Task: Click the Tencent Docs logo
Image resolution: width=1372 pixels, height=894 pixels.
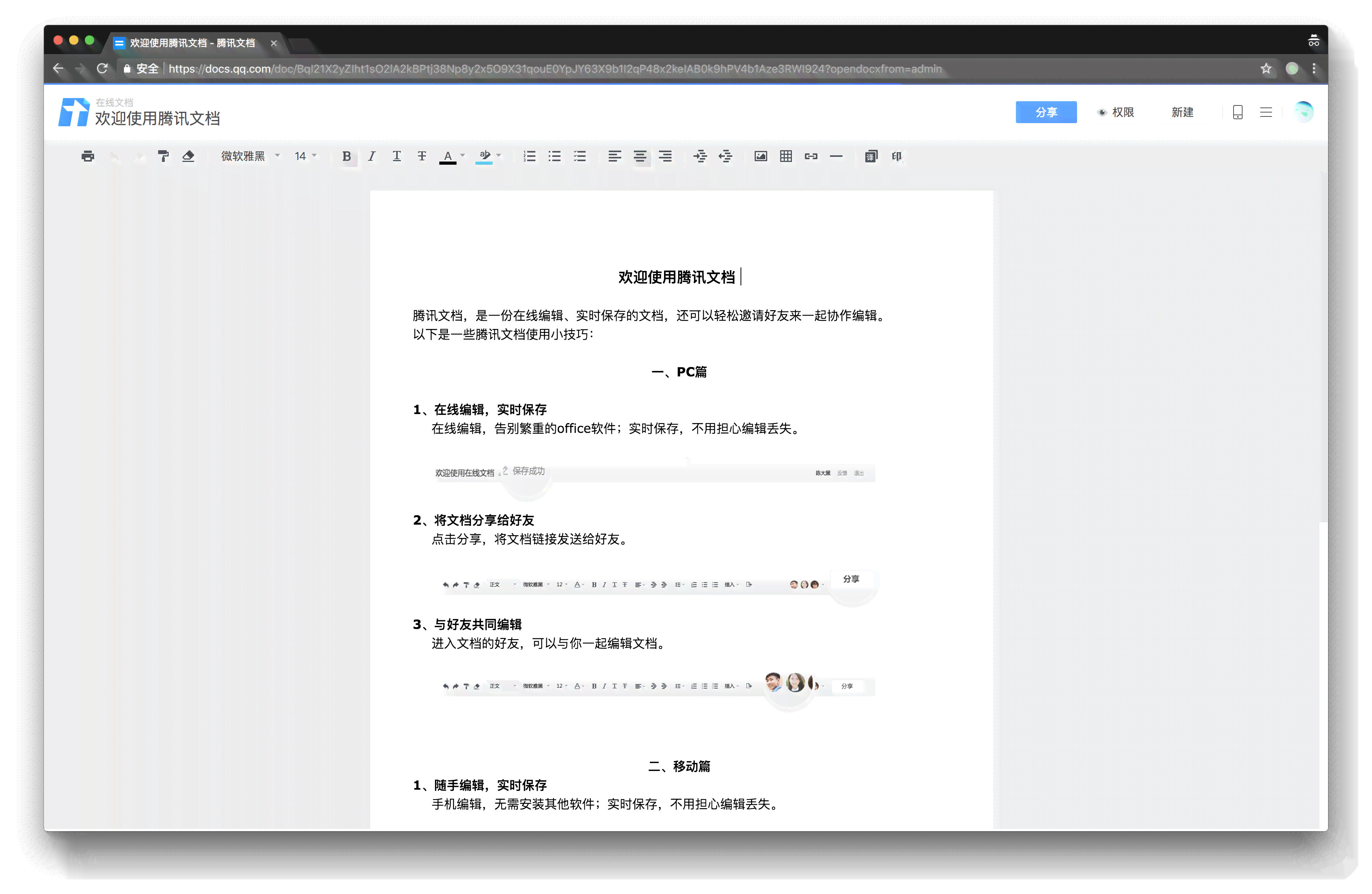Action: click(x=74, y=113)
